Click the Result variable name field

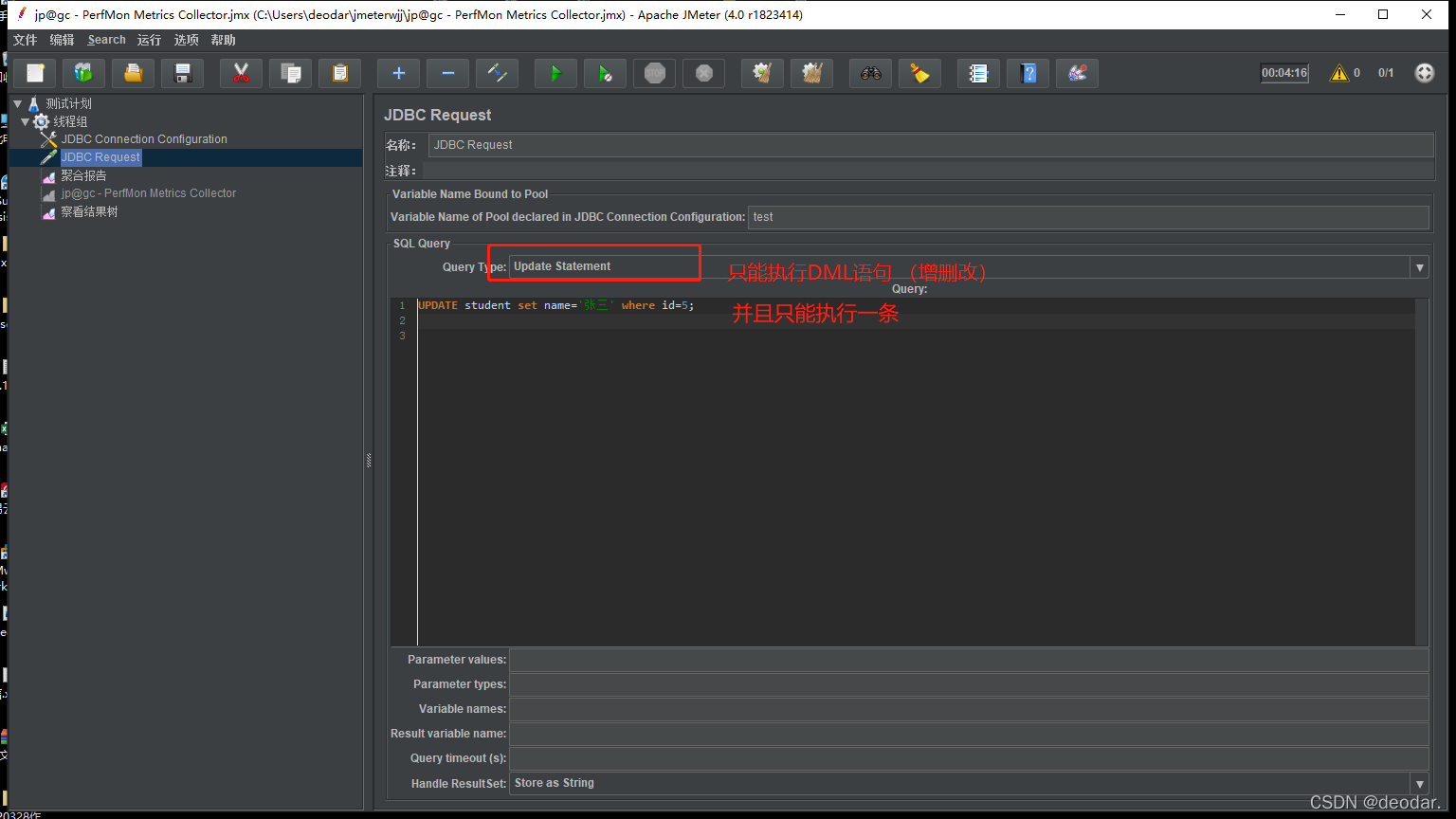969,734
